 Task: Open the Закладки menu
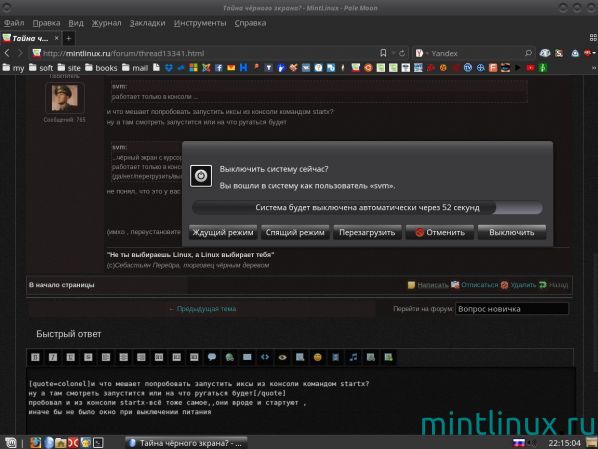[147, 23]
